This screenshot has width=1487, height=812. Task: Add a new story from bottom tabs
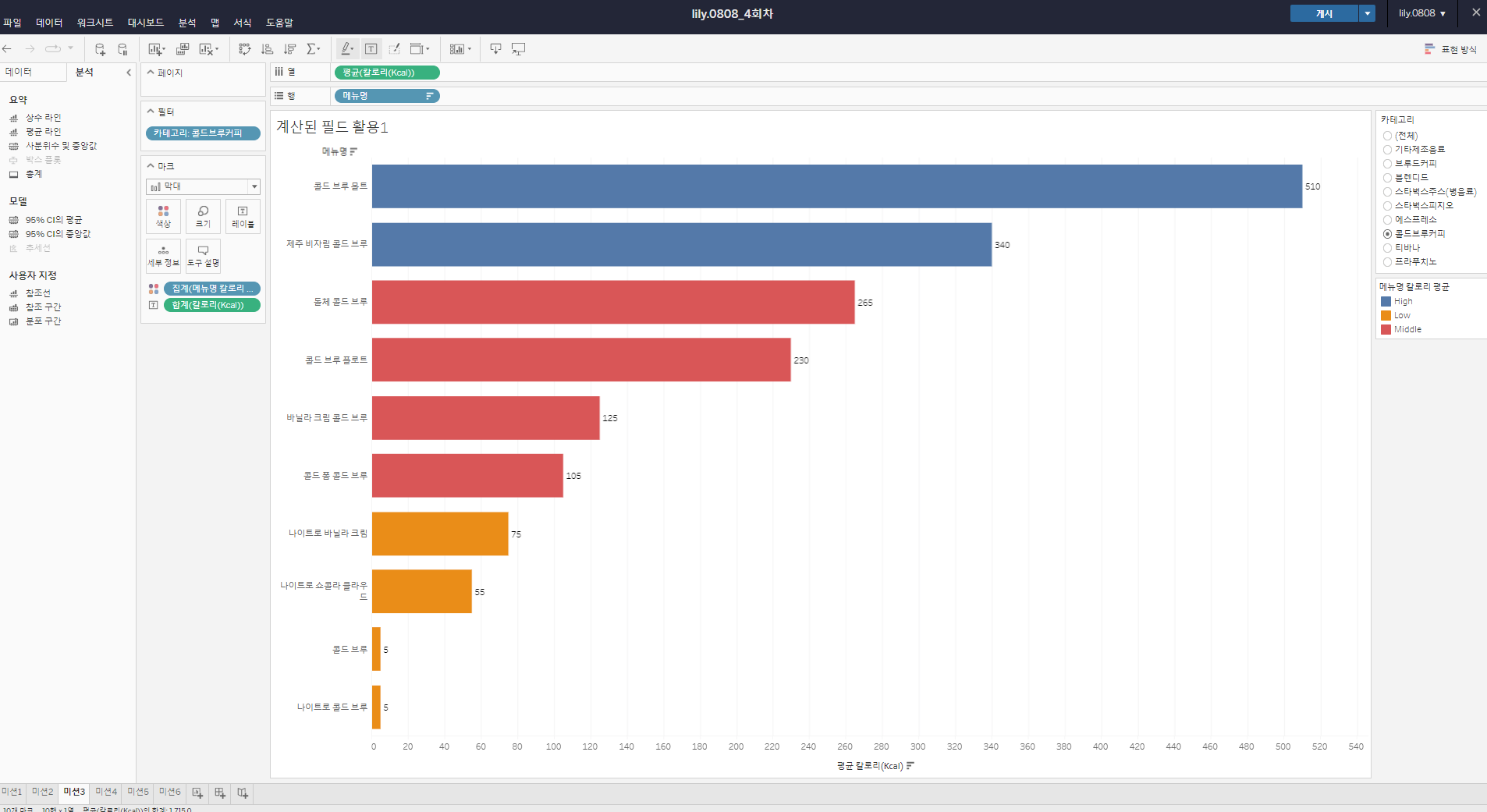[243, 792]
